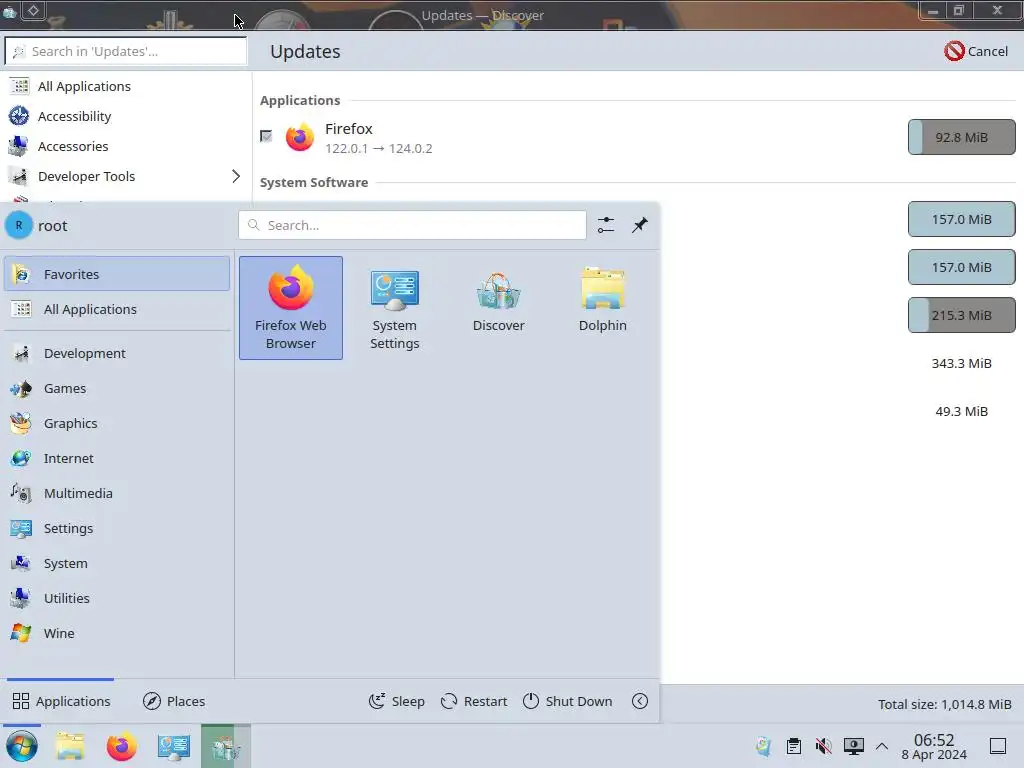The image size is (1024, 768).
Task: Click the first 157.0 MiB progress bar
Action: [961, 219]
